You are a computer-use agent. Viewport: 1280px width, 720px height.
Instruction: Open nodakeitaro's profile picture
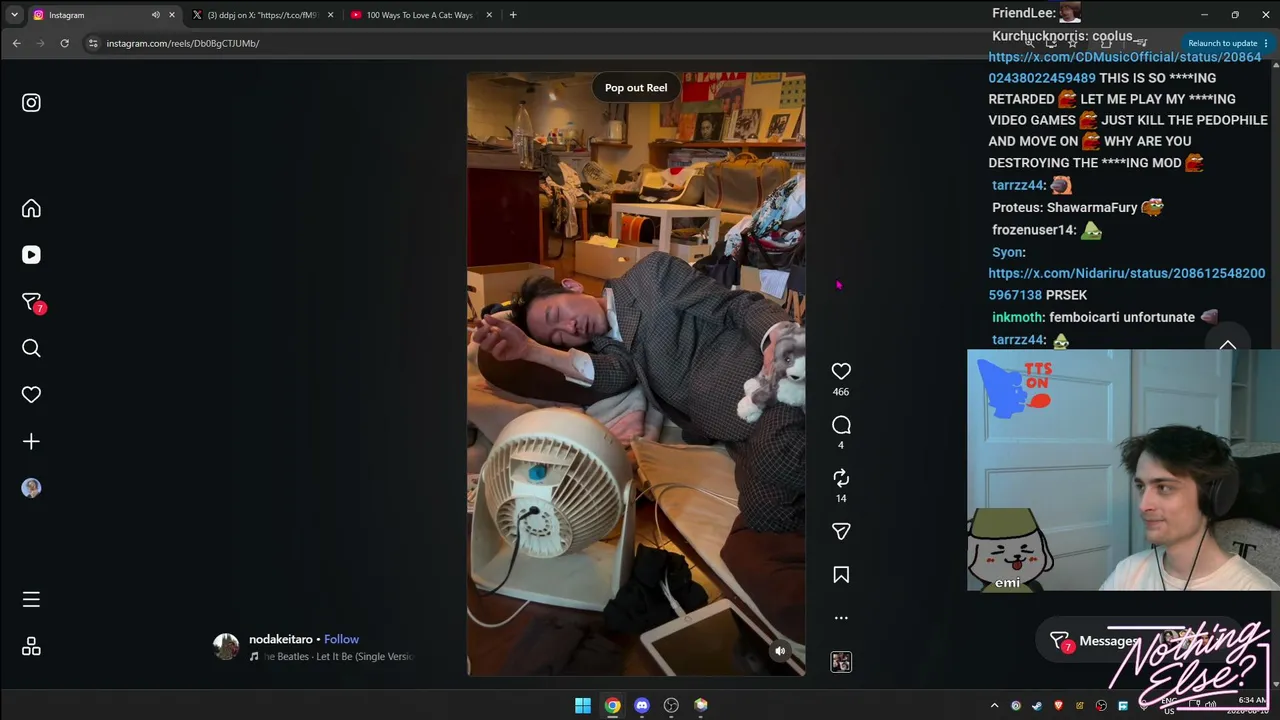[x=226, y=646]
